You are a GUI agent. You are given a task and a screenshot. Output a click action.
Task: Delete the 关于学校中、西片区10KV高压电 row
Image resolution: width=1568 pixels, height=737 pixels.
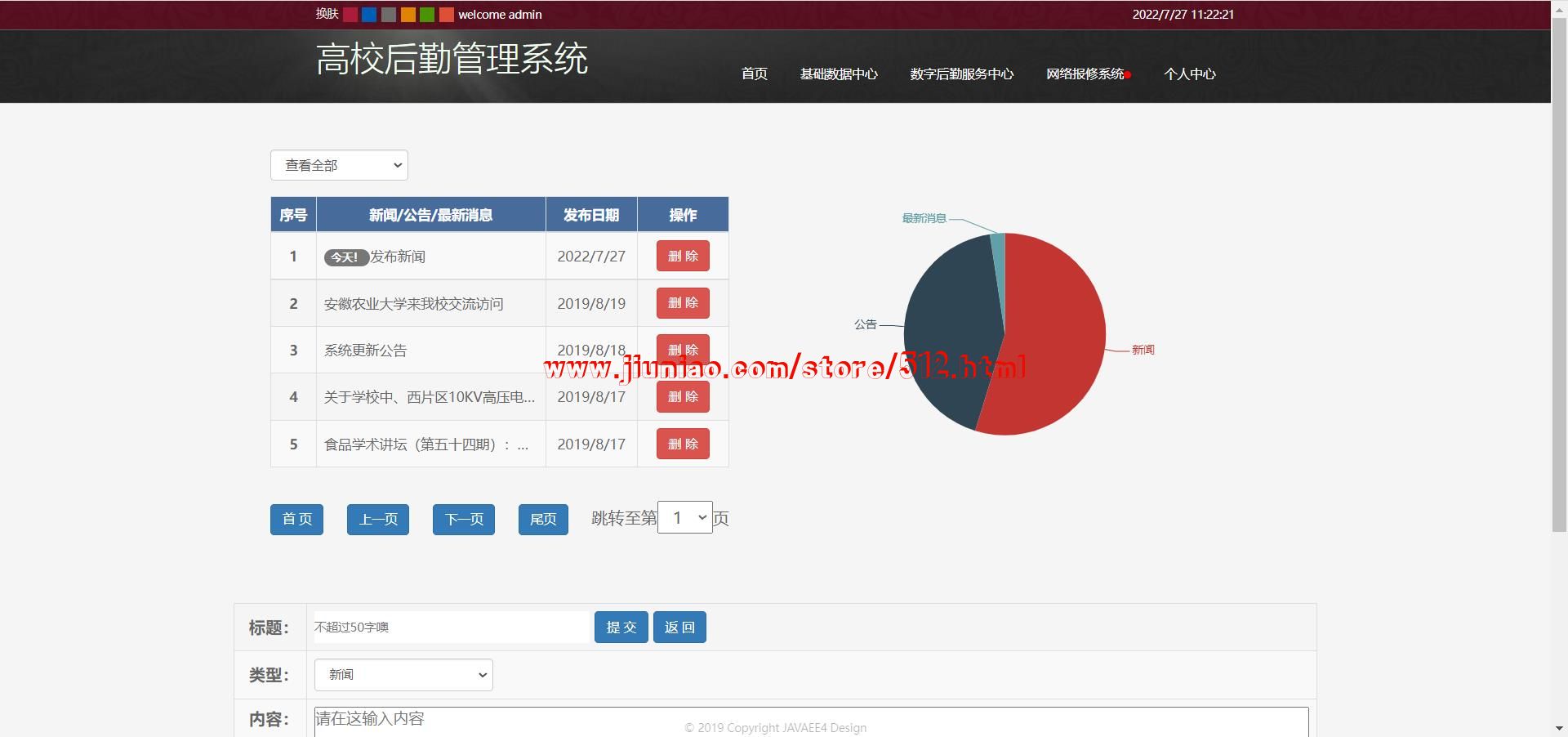pyautogui.click(x=683, y=397)
